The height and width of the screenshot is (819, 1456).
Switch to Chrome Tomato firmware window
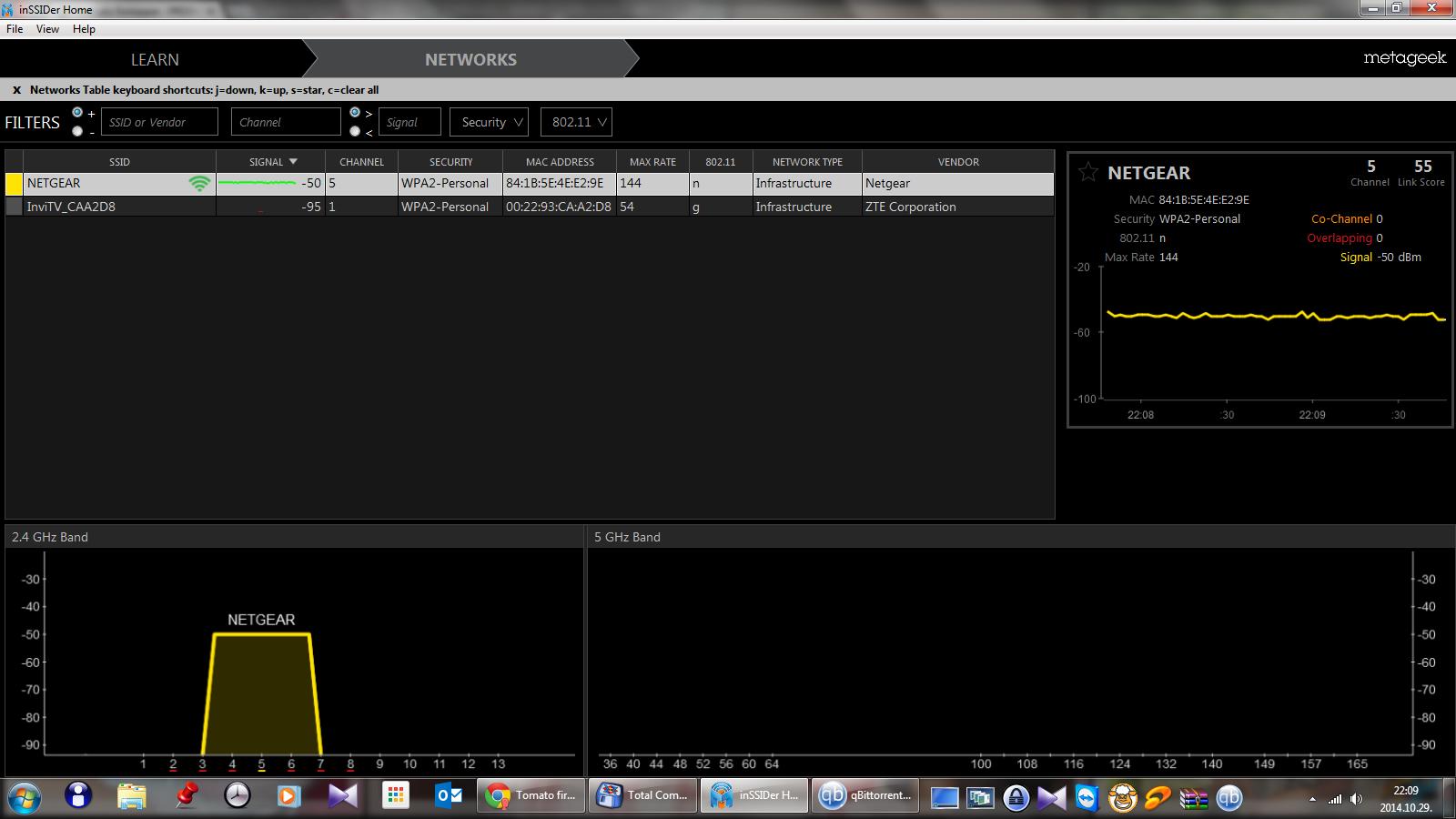pyautogui.click(x=531, y=796)
